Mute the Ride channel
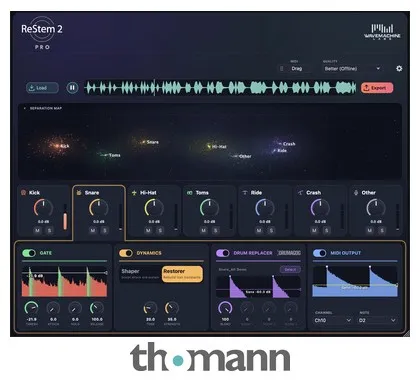 259,230
